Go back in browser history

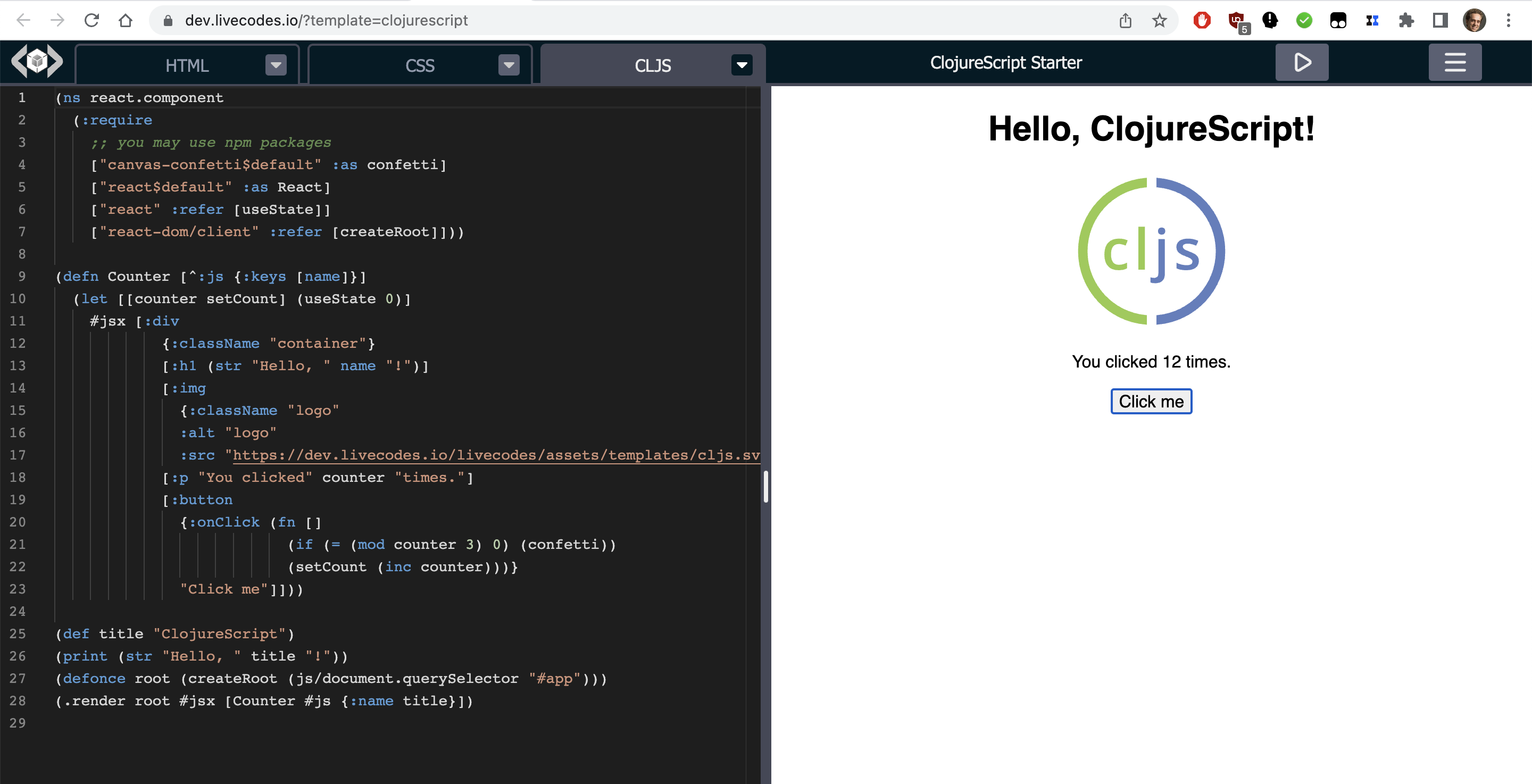coord(23,20)
